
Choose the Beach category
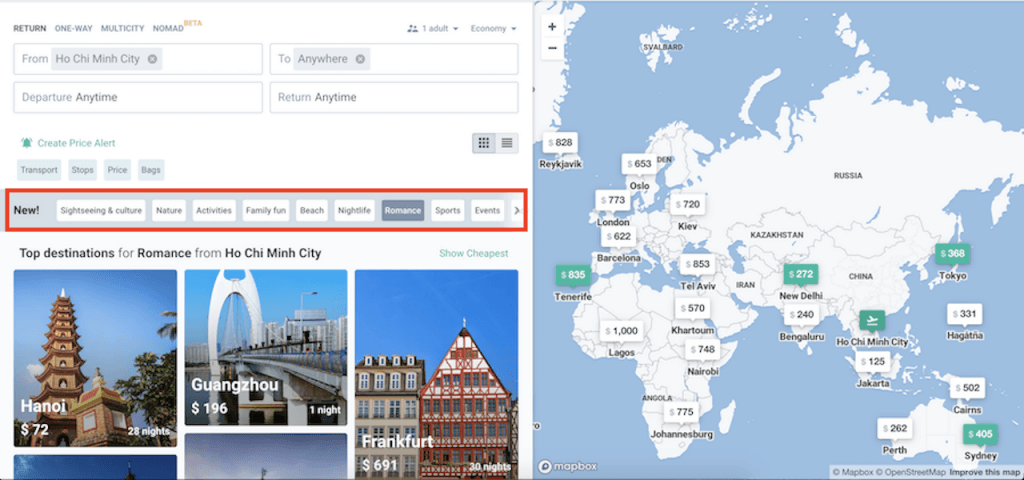[312, 210]
